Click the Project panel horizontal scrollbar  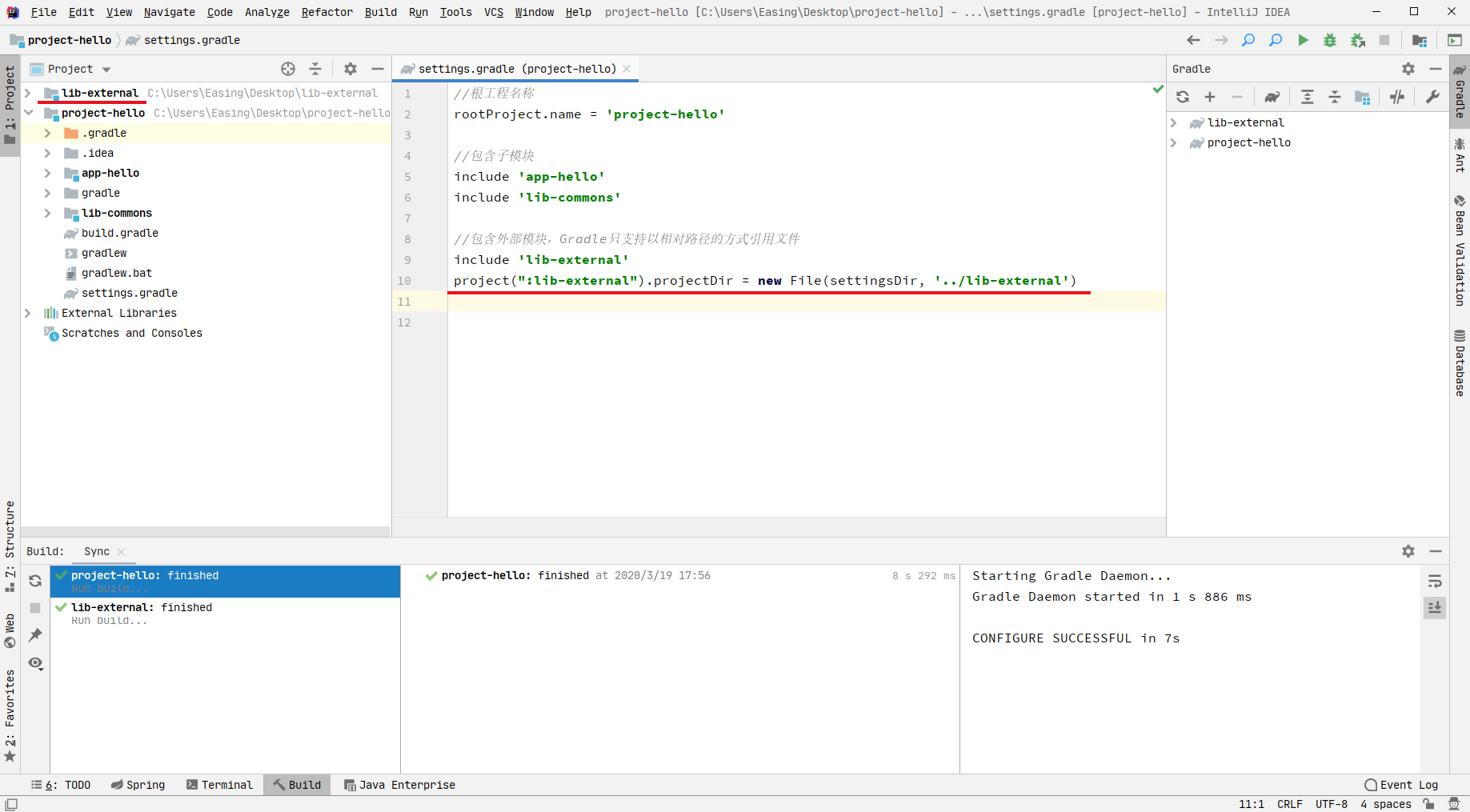[x=206, y=531]
